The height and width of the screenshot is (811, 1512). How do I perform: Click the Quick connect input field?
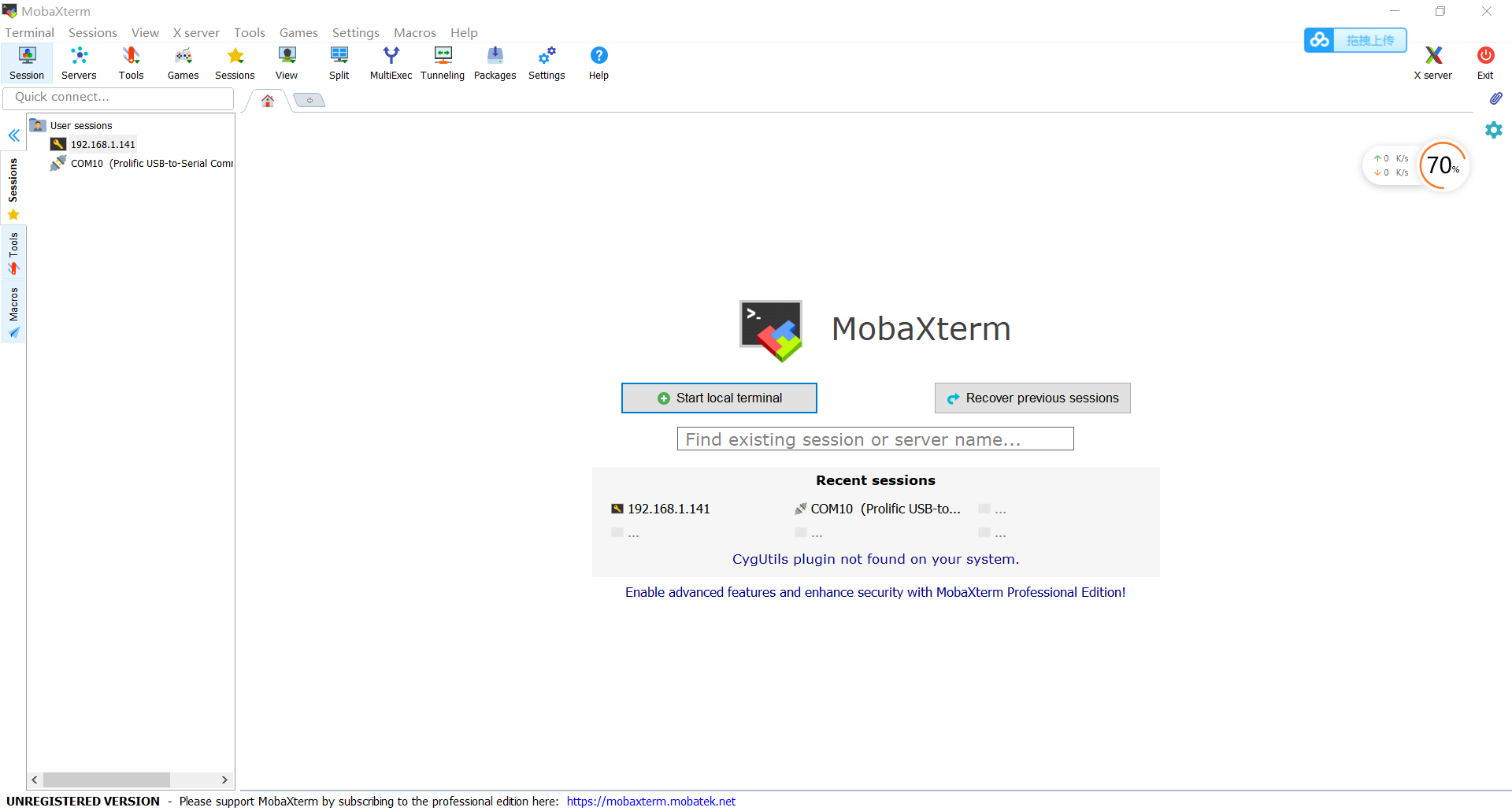click(118, 98)
